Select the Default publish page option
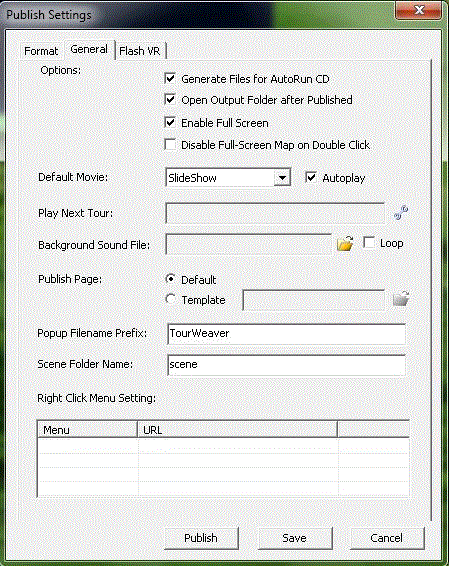This screenshot has height=566, width=449. click(170, 279)
